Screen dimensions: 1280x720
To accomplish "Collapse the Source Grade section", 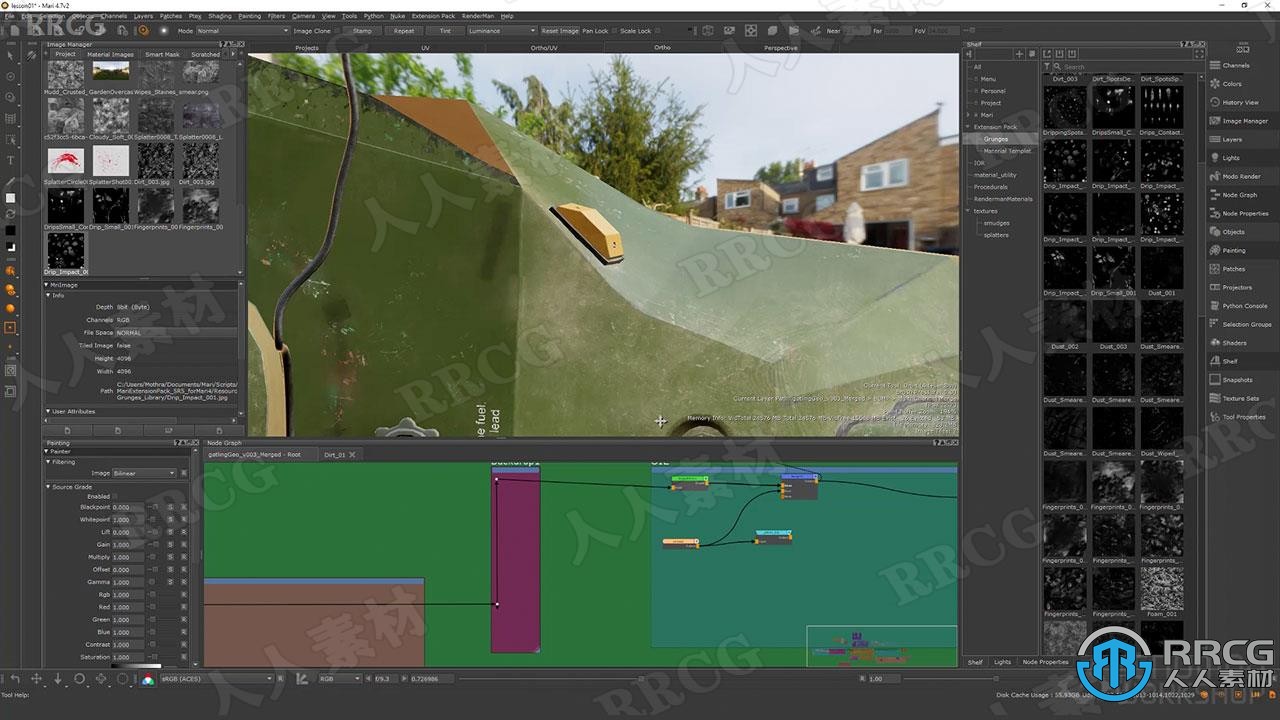I will 48,487.
